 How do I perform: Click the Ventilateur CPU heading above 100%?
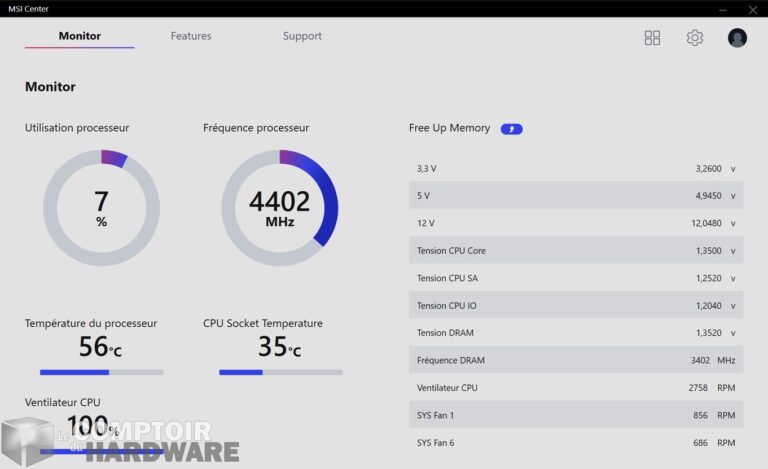pos(63,402)
